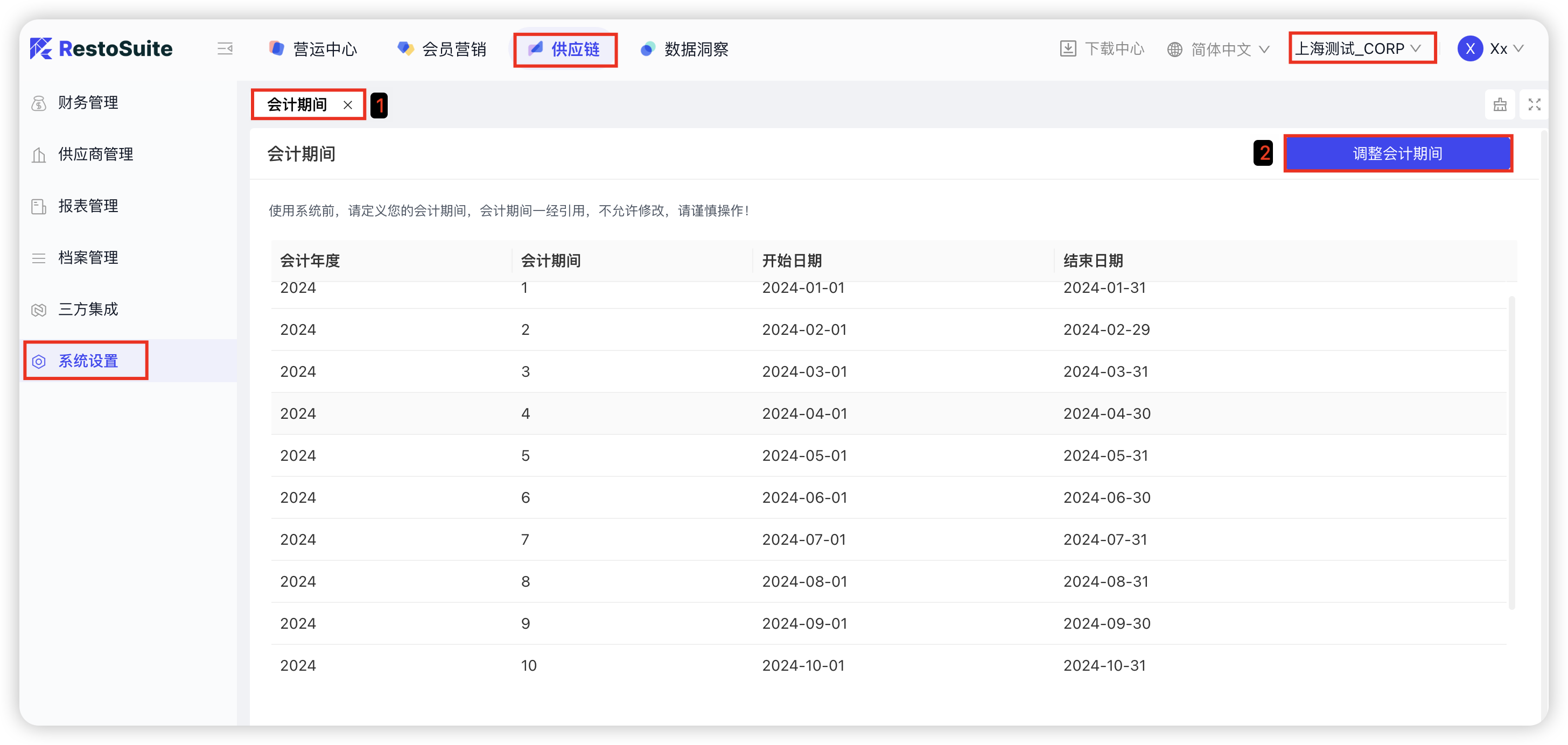Click the 财务管理 sidebar icon
The image size is (1568, 745).
pyautogui.click(x=39, y=103)
